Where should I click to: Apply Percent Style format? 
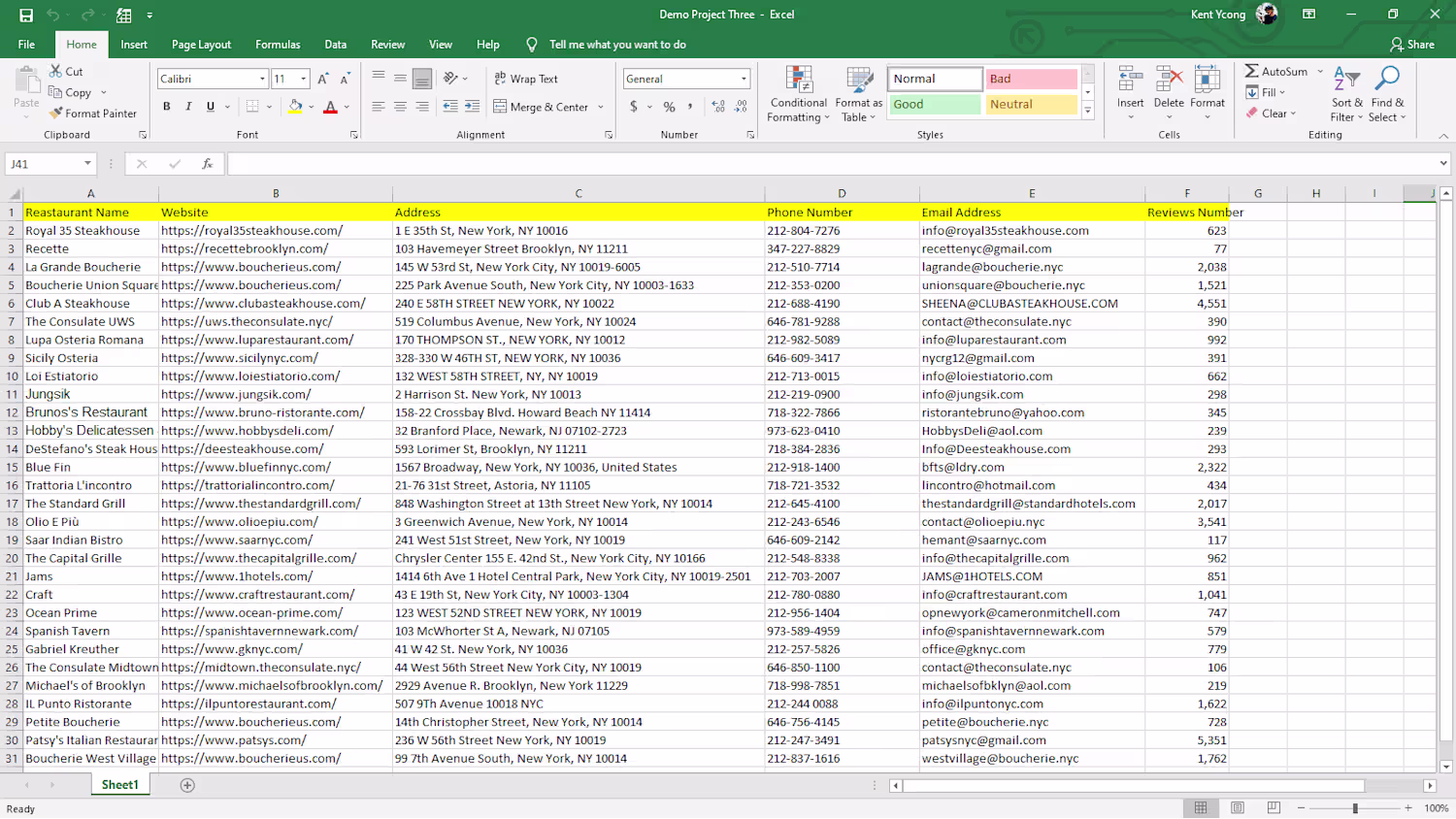click(669, 107)
